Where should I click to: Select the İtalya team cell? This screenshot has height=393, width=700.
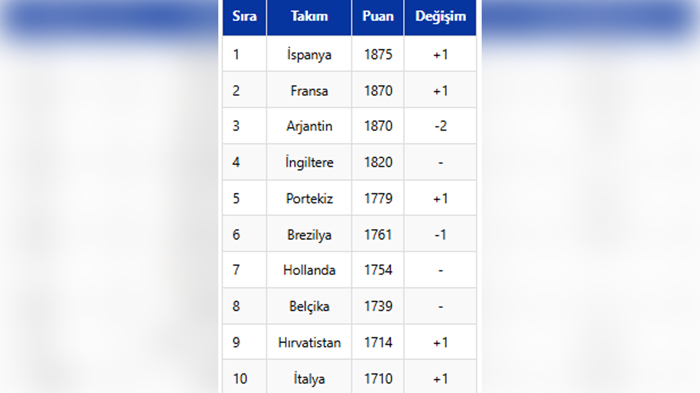coord(309,378)
